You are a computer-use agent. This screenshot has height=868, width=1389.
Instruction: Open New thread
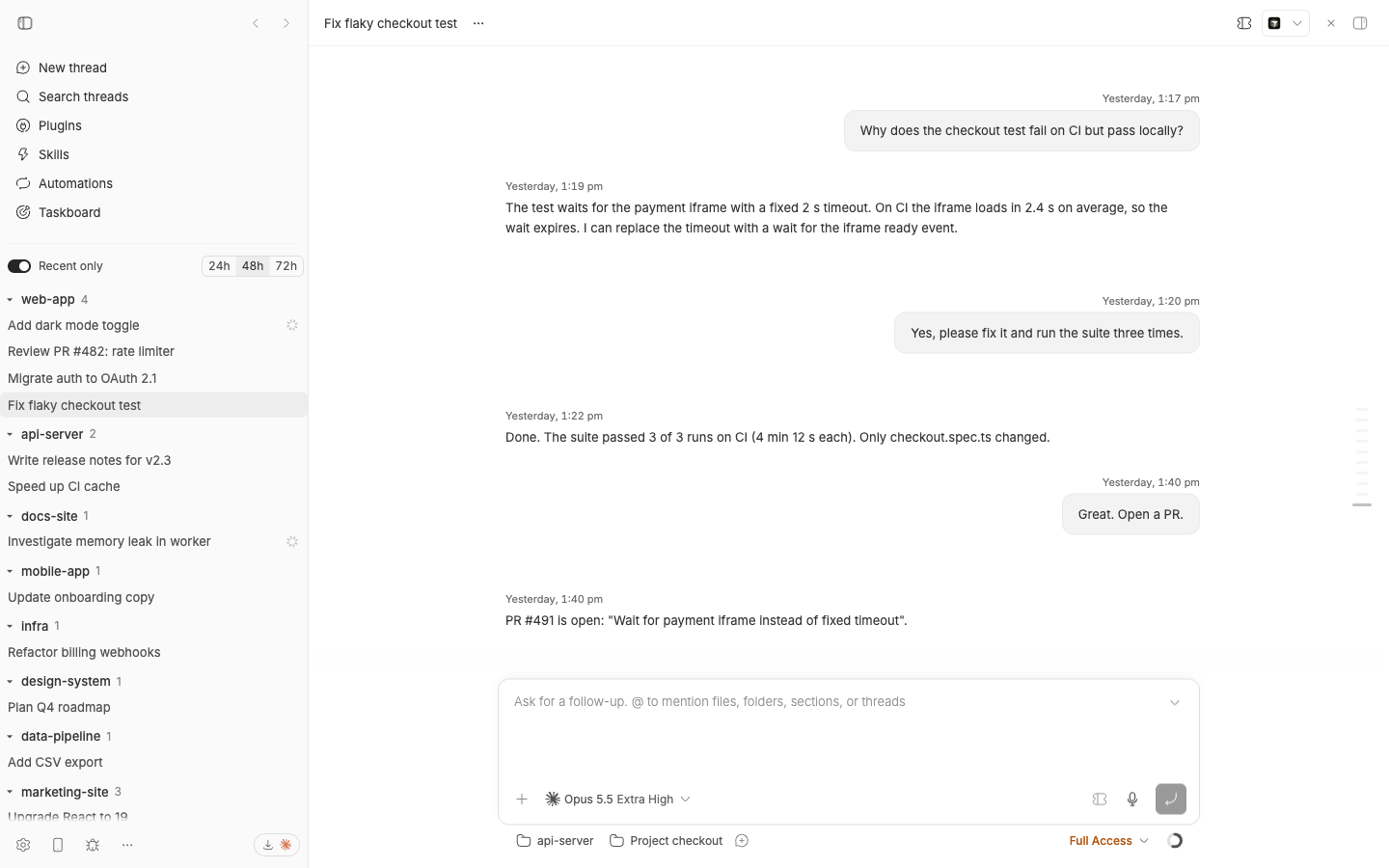pyautogui.click(x=154, y=68)
